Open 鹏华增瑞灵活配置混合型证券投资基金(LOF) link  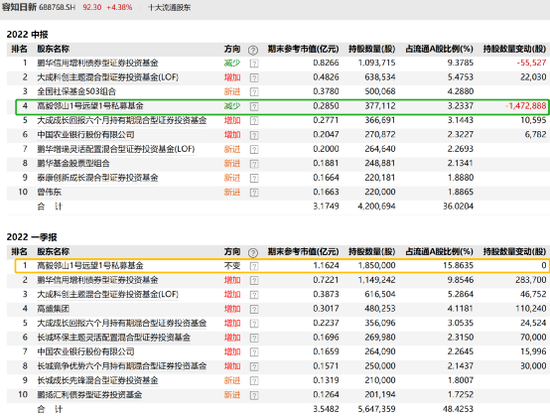coord(116,149)
